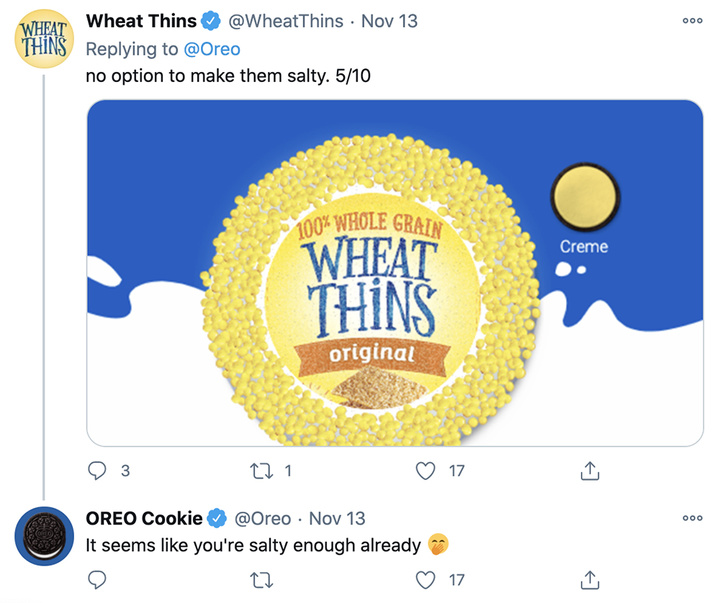Click reply icon on Wheat Thins tweet
The image size is (720, 603).
(98, 470)
